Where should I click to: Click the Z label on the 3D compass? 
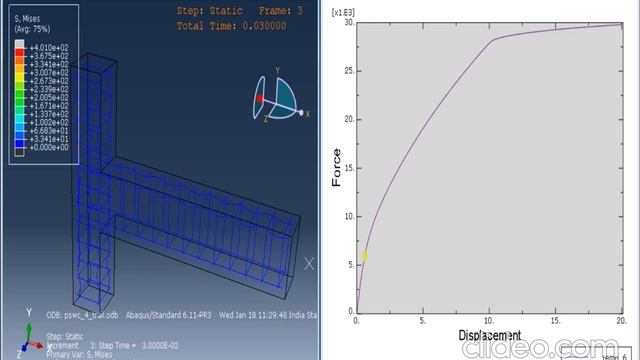tap(266, 119)
